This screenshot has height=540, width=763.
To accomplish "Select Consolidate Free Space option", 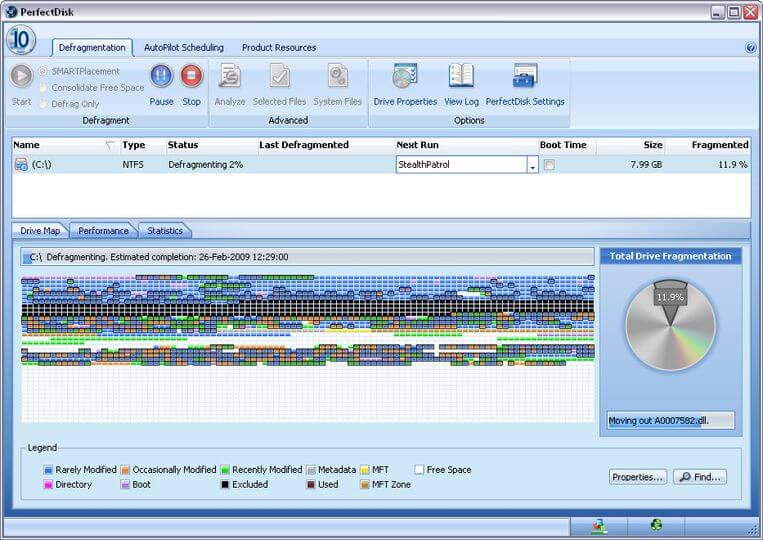I will click(x=43, y=87).
